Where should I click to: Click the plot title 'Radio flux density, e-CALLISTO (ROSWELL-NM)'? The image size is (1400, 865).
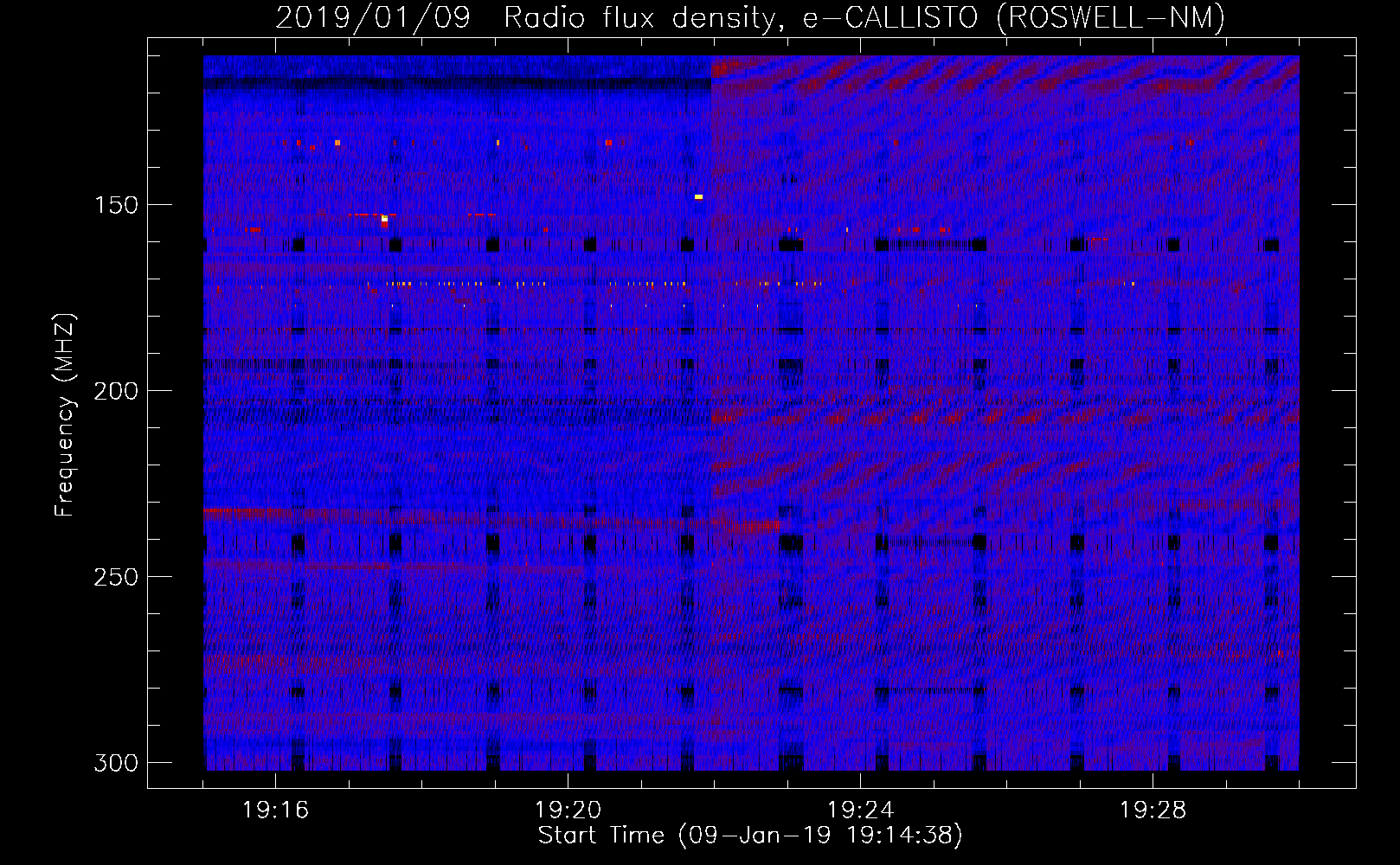(x=864, y=17)
